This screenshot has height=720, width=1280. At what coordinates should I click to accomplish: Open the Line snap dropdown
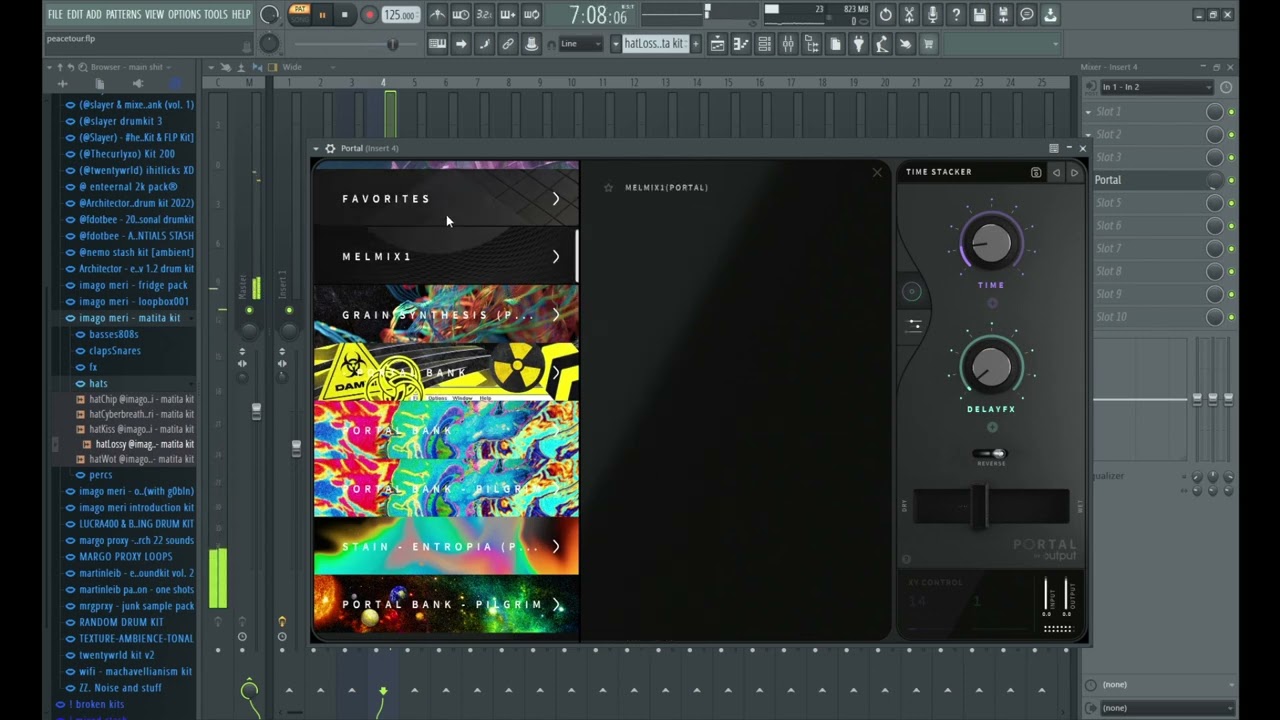580,44
